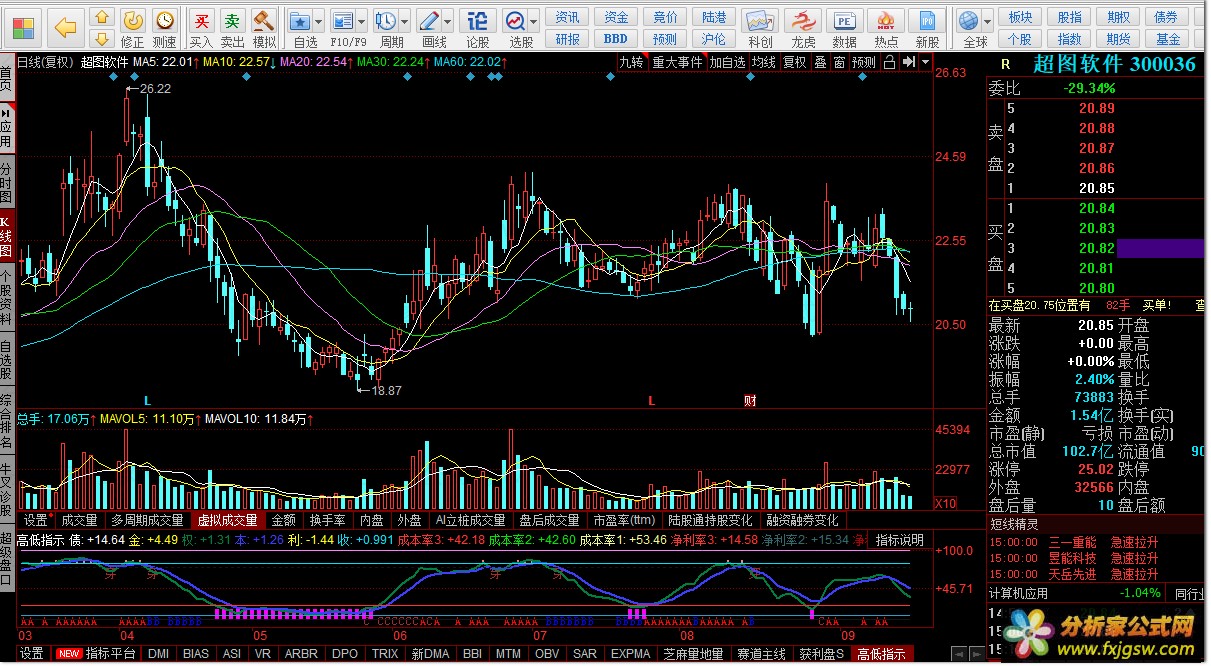Image resolution: width=1211 pixels, height=666 pixels.
Task: Click the 板块 sectors button
Action: coord(1020,18)
